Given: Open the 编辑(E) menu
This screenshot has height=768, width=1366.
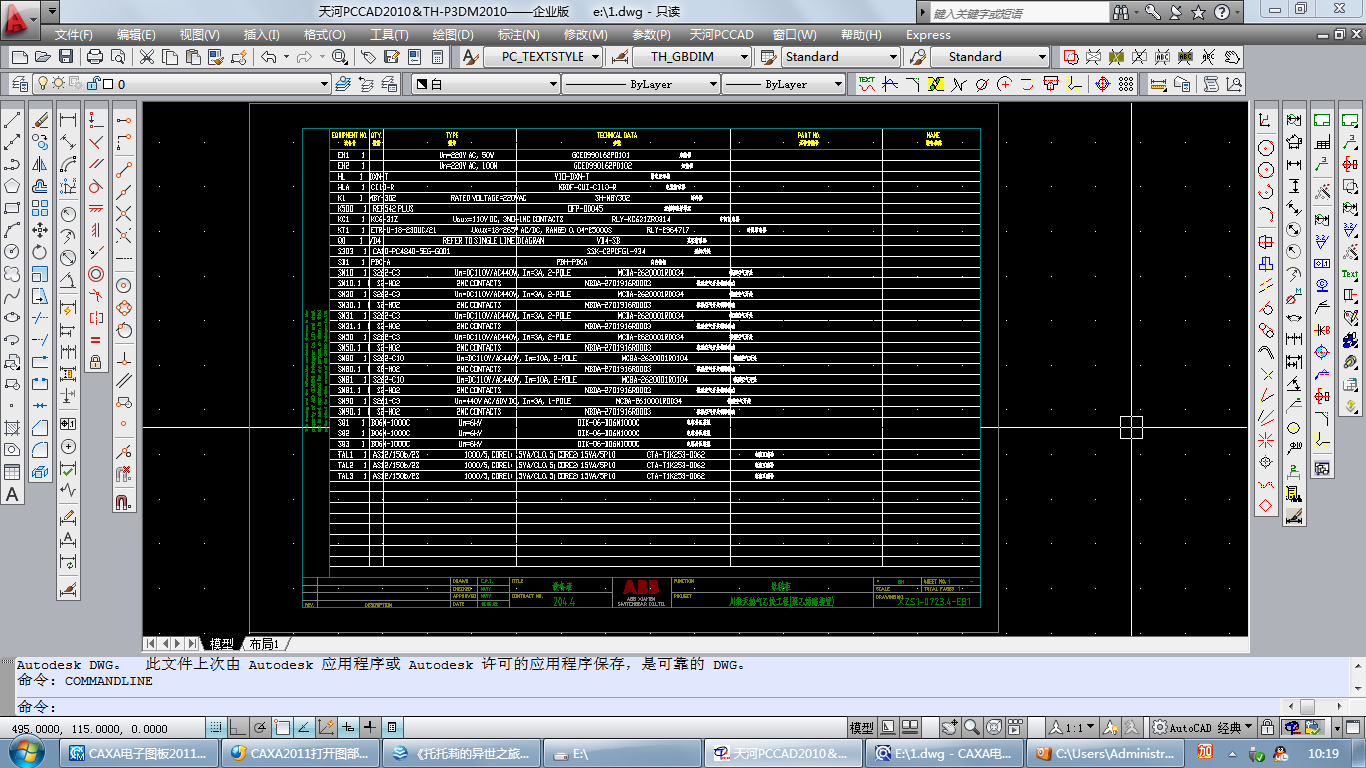Looking at the screenshot, I should click(x=136, y=35).
